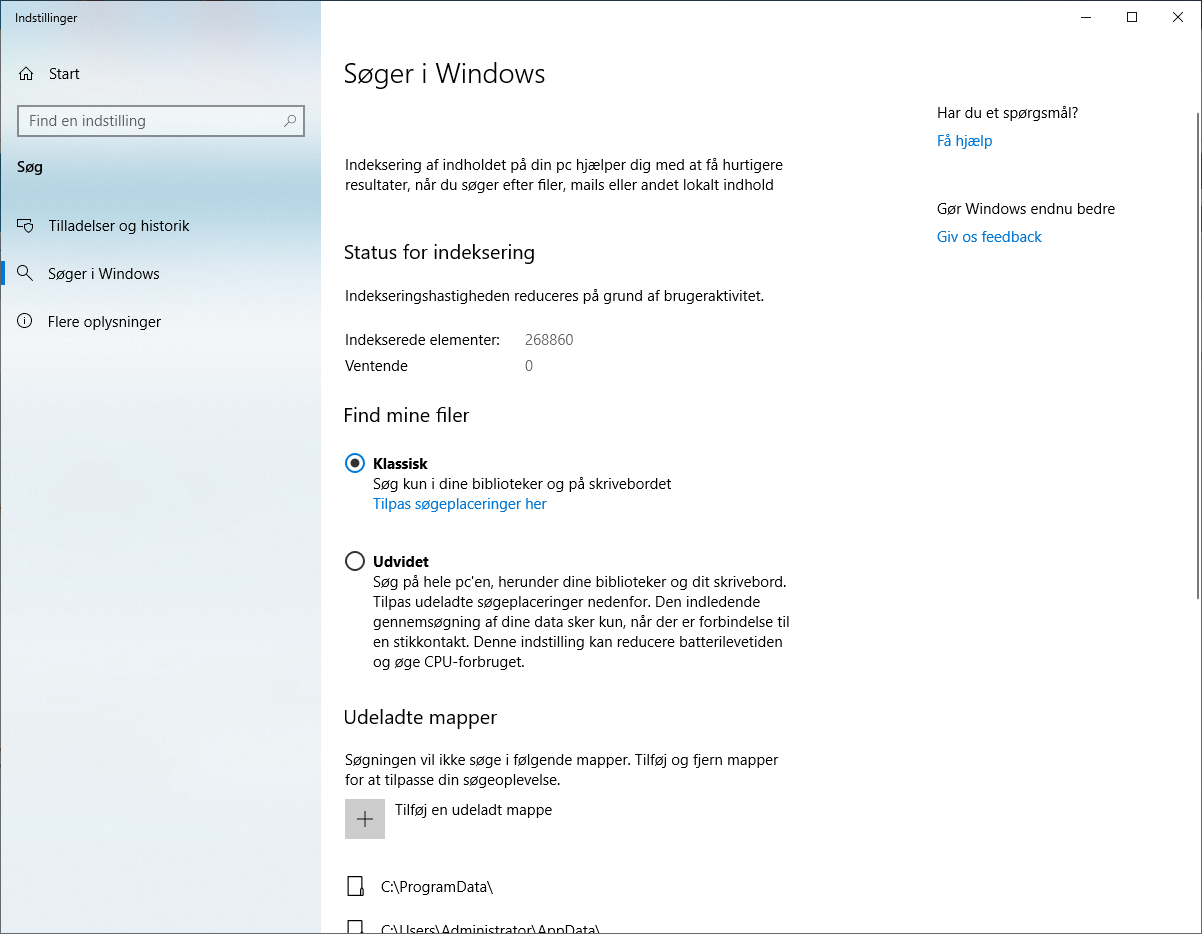Click the Tilladelser og historik permissions icon
Image resolution: width=1202 pixels, height=934 pixels.
coord(24,225)
